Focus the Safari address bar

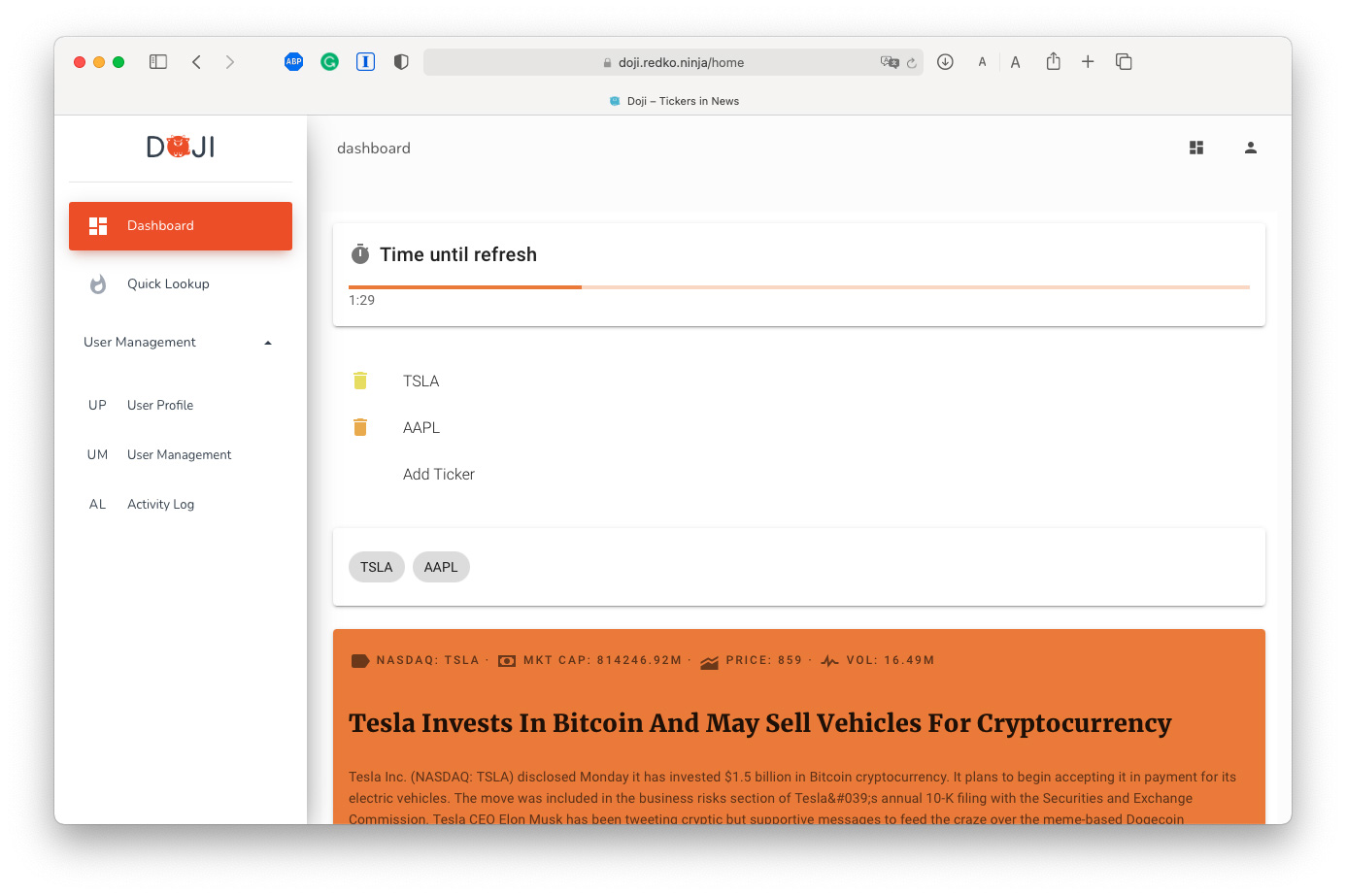(680, 63)
